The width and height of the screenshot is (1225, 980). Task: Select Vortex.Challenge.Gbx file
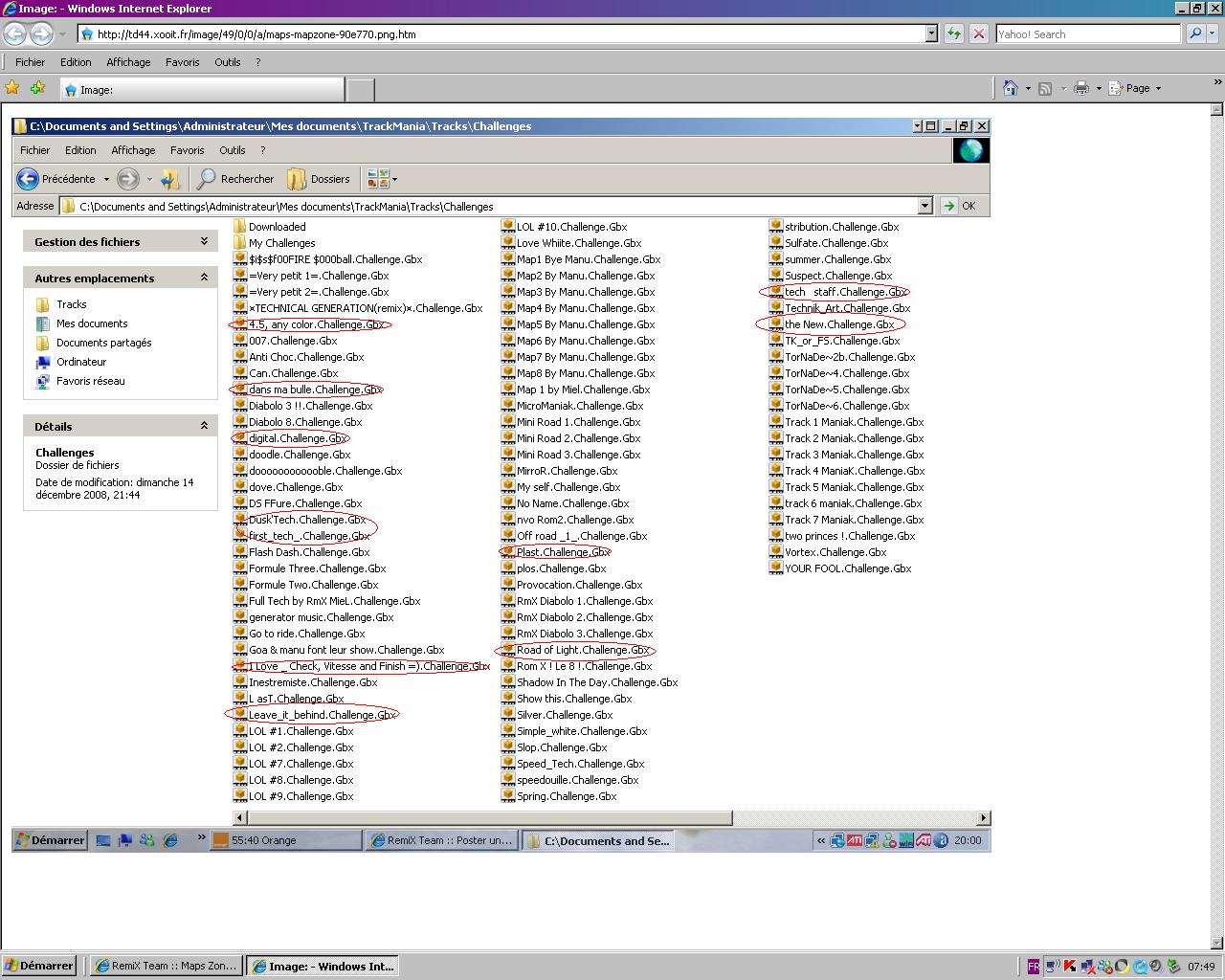(x=829, y=552)
